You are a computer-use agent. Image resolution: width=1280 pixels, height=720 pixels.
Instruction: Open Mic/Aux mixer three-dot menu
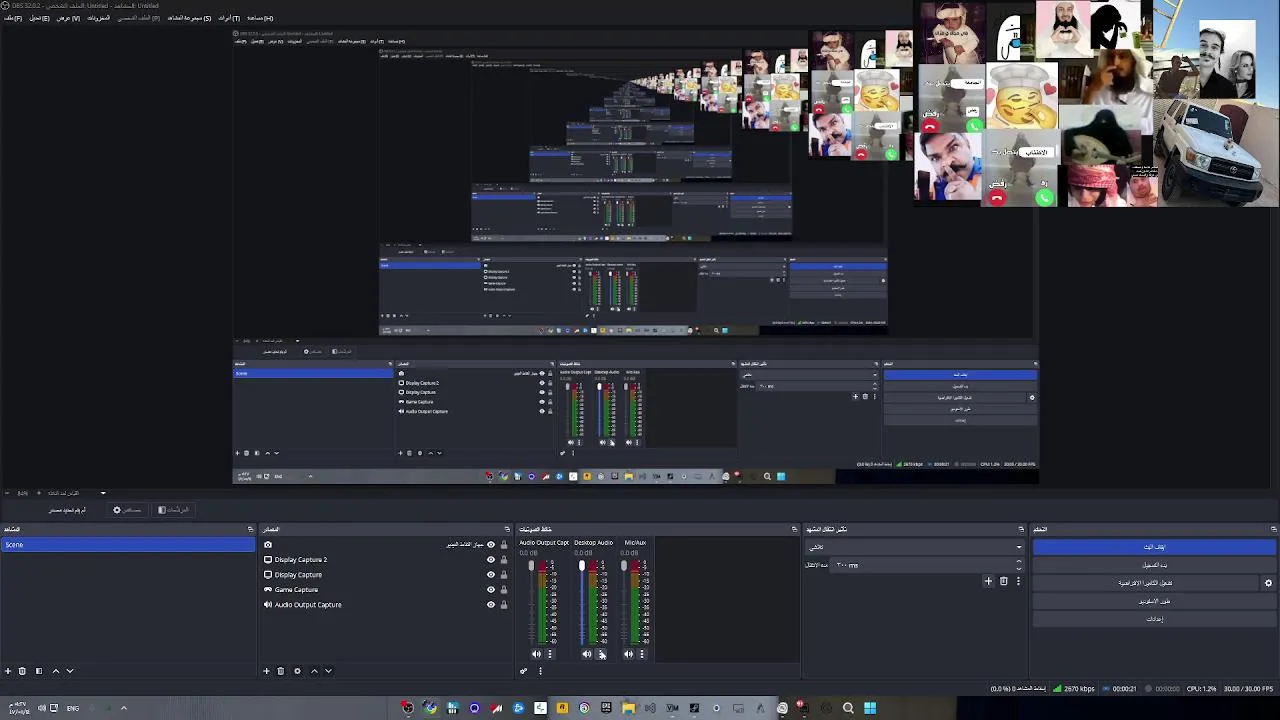click(x=641, y=654)
